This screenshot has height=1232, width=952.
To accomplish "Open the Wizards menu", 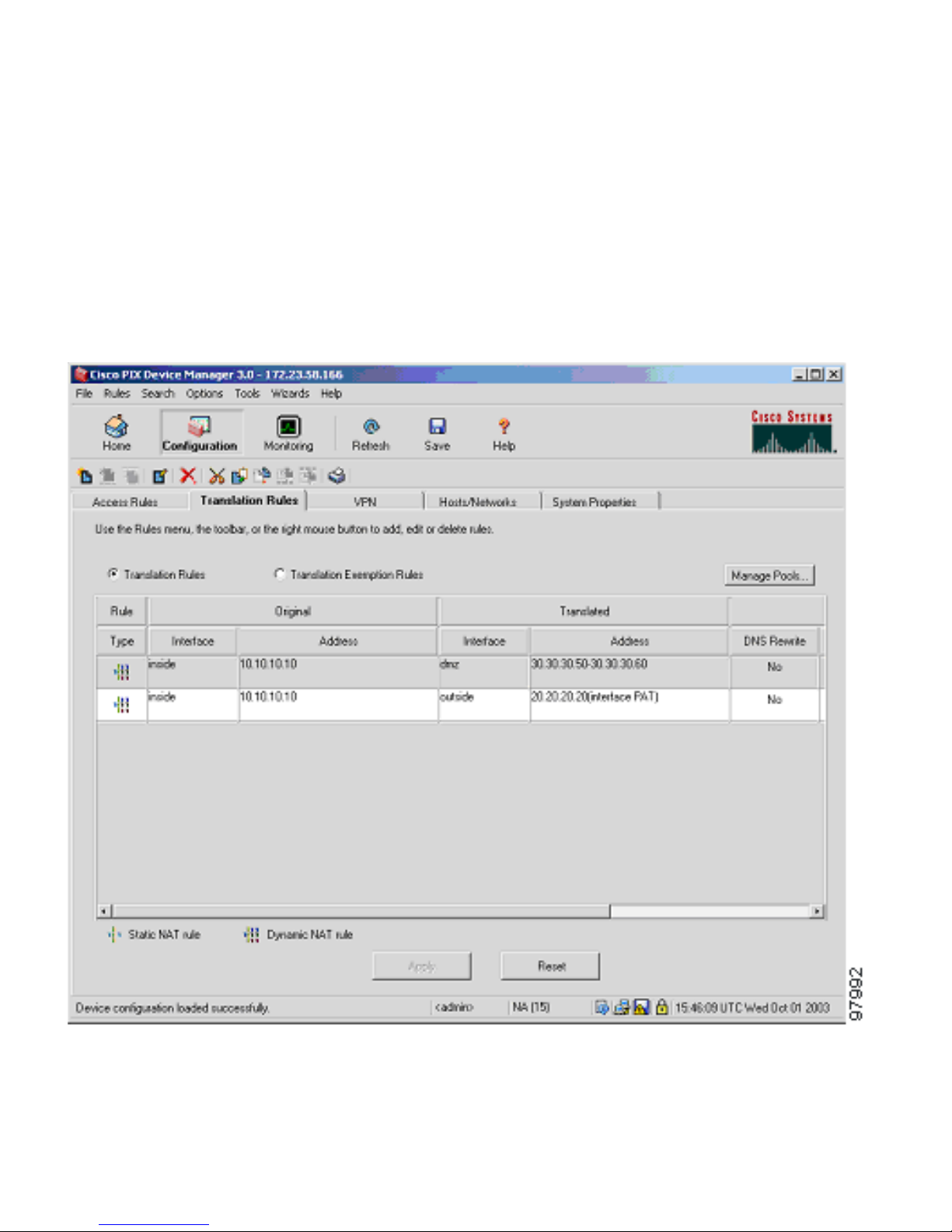I will 290,393.
